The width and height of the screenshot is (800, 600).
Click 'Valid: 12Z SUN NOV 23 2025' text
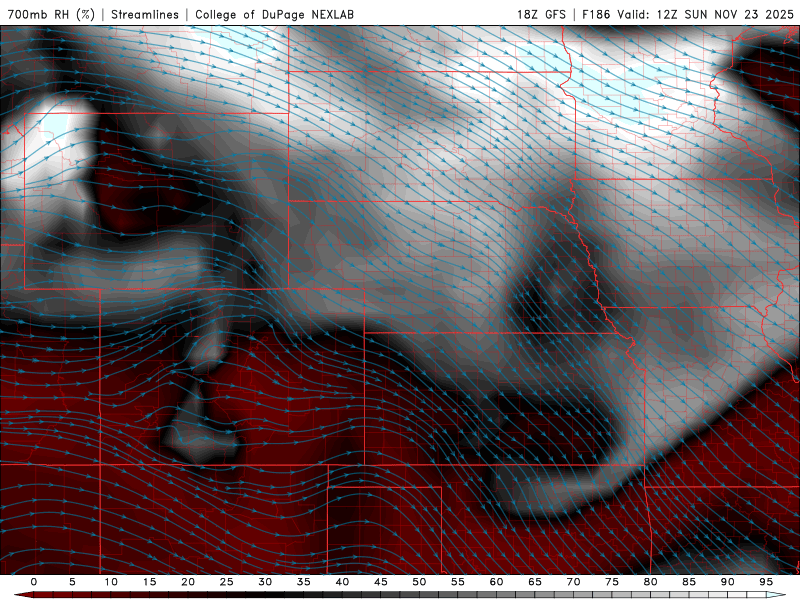pyautogui.click(x=706, y=14)
